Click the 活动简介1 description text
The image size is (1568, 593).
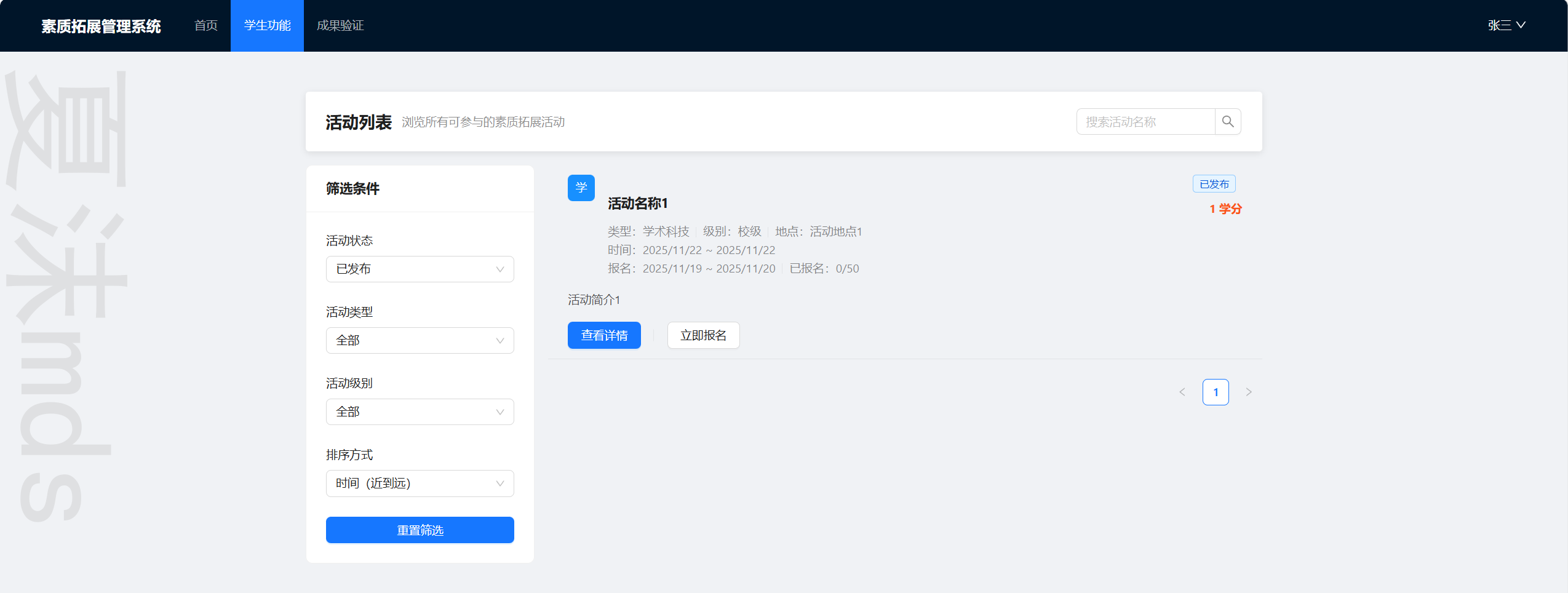[594, 300]
